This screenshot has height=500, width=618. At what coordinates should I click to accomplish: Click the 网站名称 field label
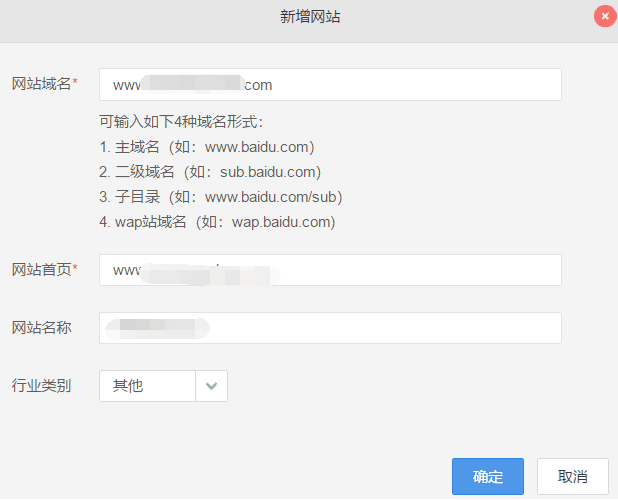click(41, 327)
